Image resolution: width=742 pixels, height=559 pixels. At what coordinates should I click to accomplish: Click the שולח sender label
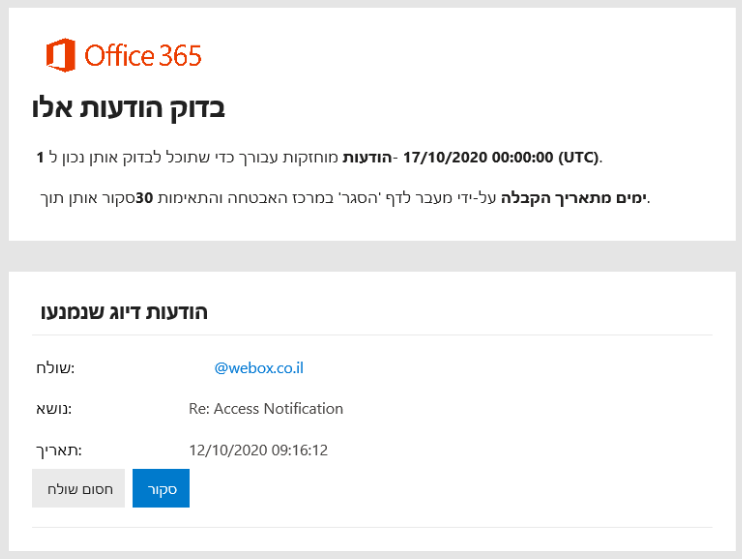pyautogui.click(x=54, y=368)
